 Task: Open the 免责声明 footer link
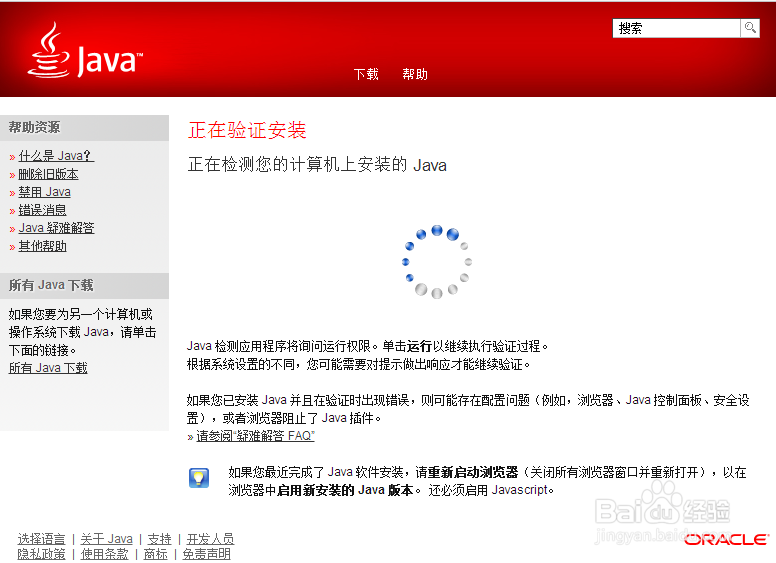click(x=206, y=554)
